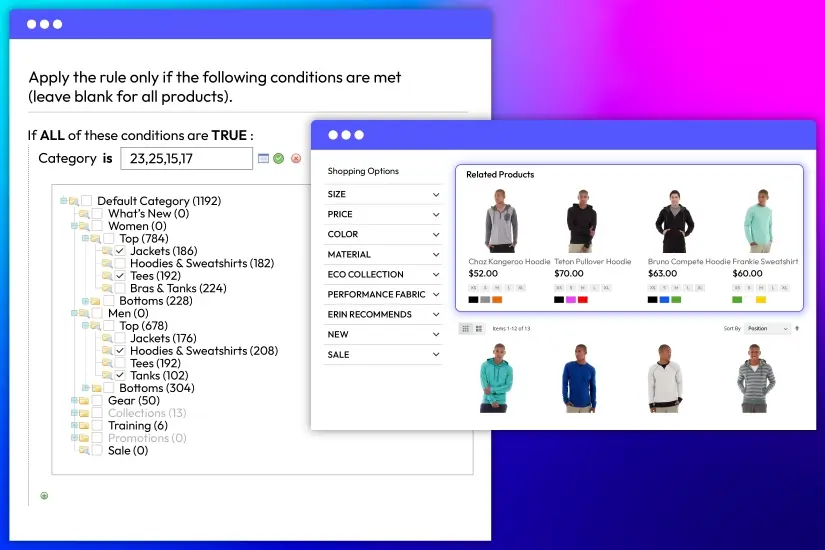Open the Sort By Position dropdown
The image size is (825, 550).
[x=768, y=328]
